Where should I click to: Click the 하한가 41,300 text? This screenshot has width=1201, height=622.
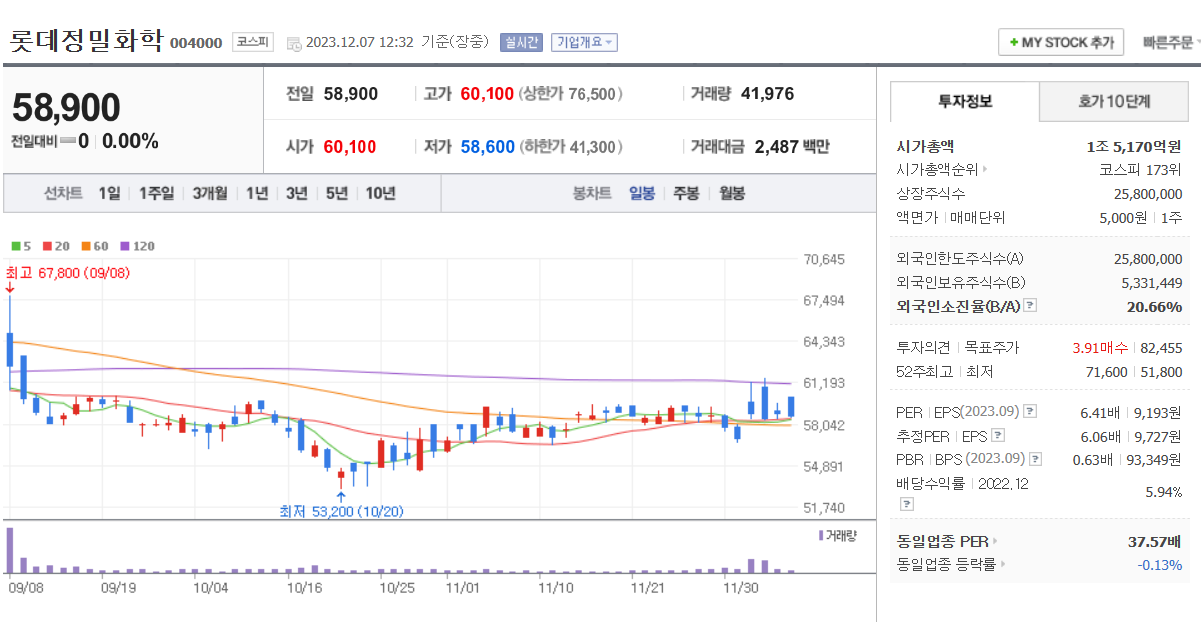pyautogui.click(x=572, y=147)
